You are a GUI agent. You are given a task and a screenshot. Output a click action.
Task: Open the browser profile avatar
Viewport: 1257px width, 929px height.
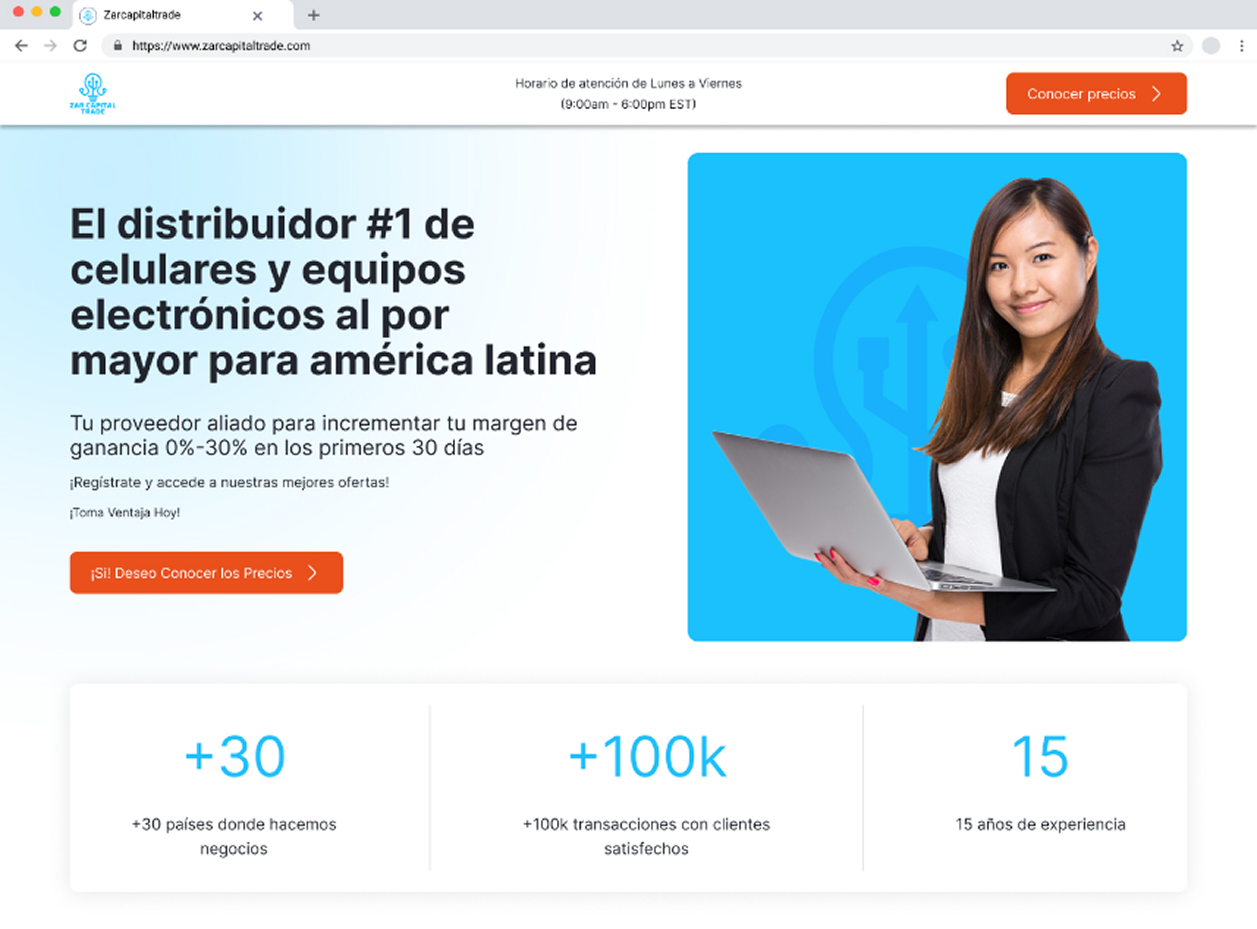(x=1211, y=46)
